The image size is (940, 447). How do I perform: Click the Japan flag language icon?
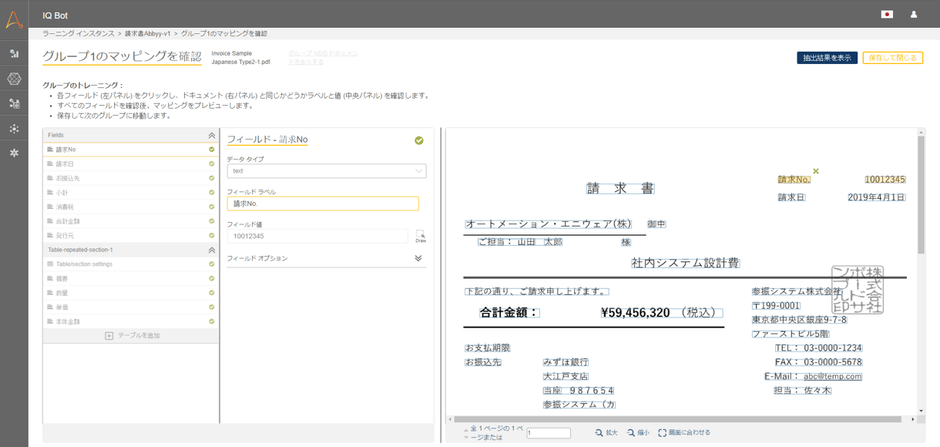[x=886, y=14]
